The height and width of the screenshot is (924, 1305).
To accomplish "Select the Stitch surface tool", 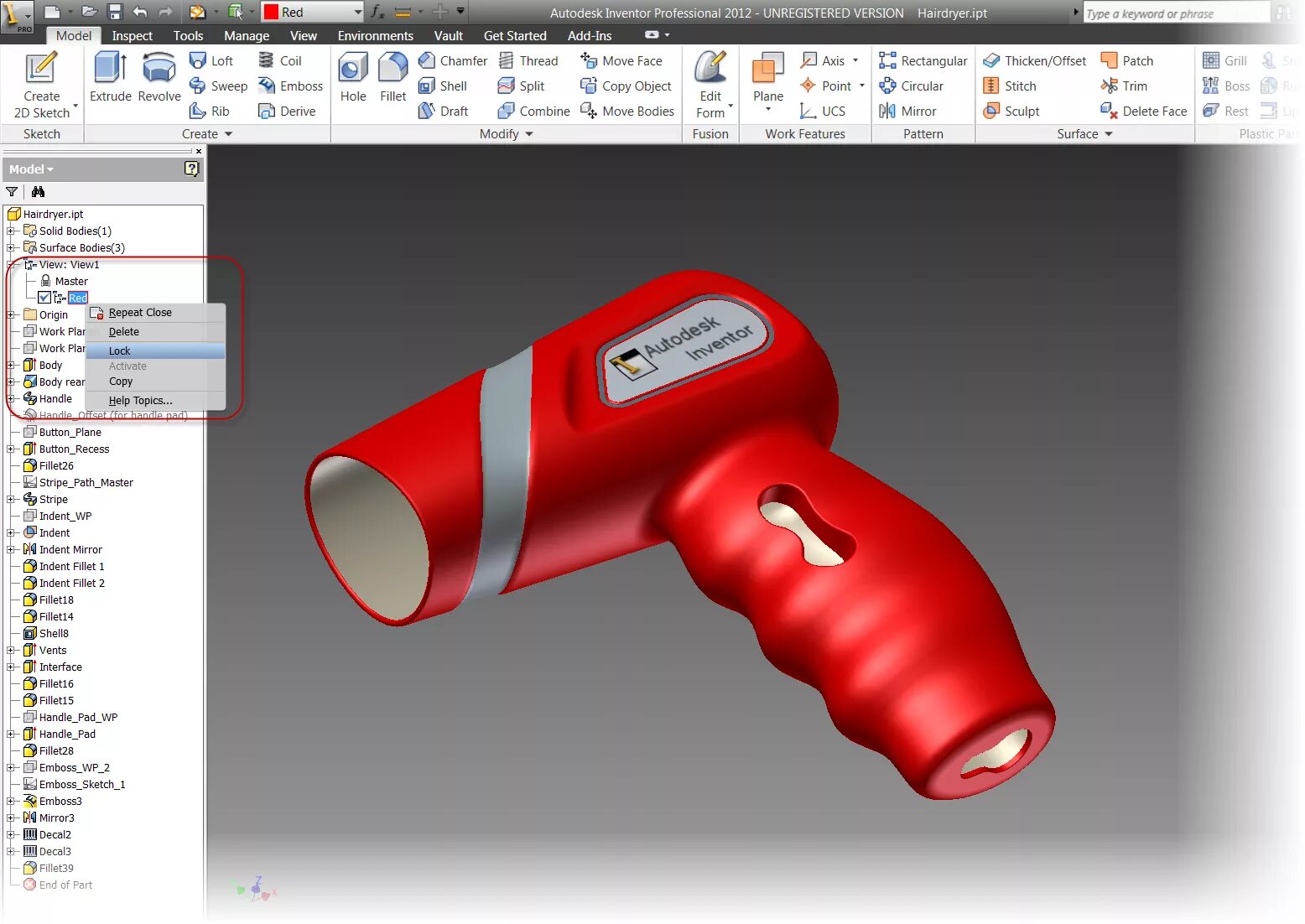I will (1010, 86).
